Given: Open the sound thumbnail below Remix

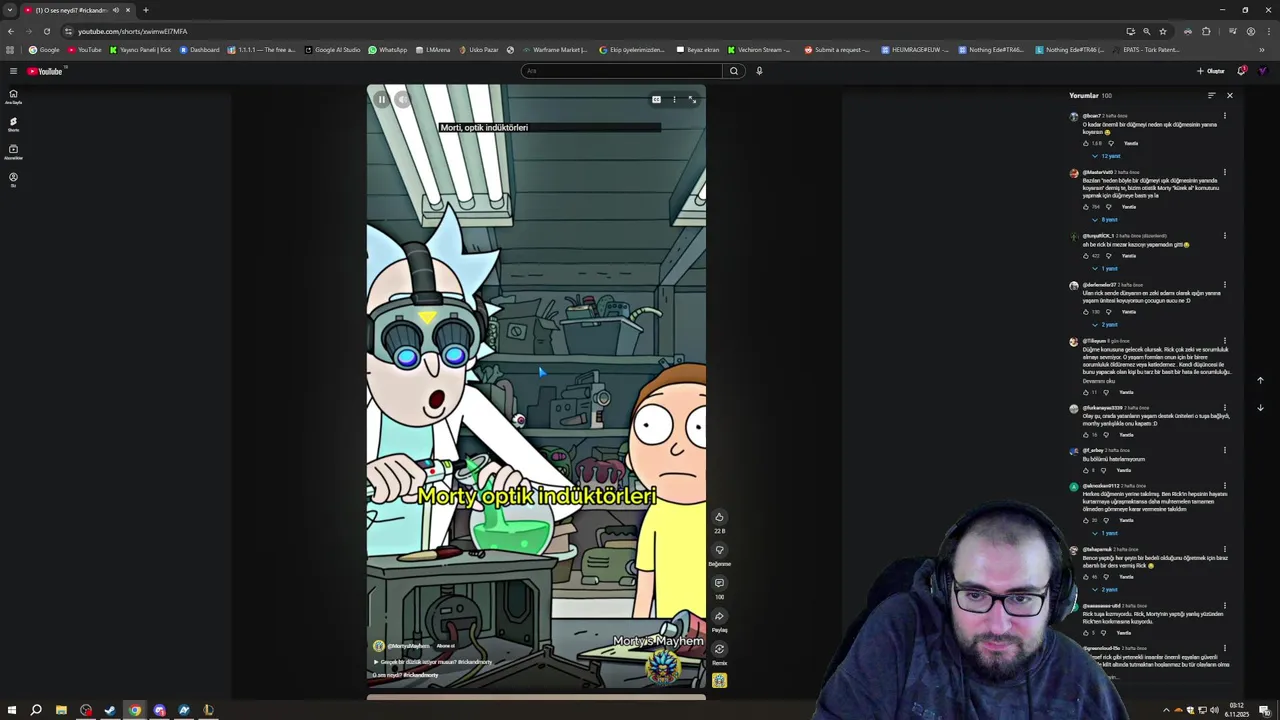Looking at the screenshot, I should click(719, 680).
